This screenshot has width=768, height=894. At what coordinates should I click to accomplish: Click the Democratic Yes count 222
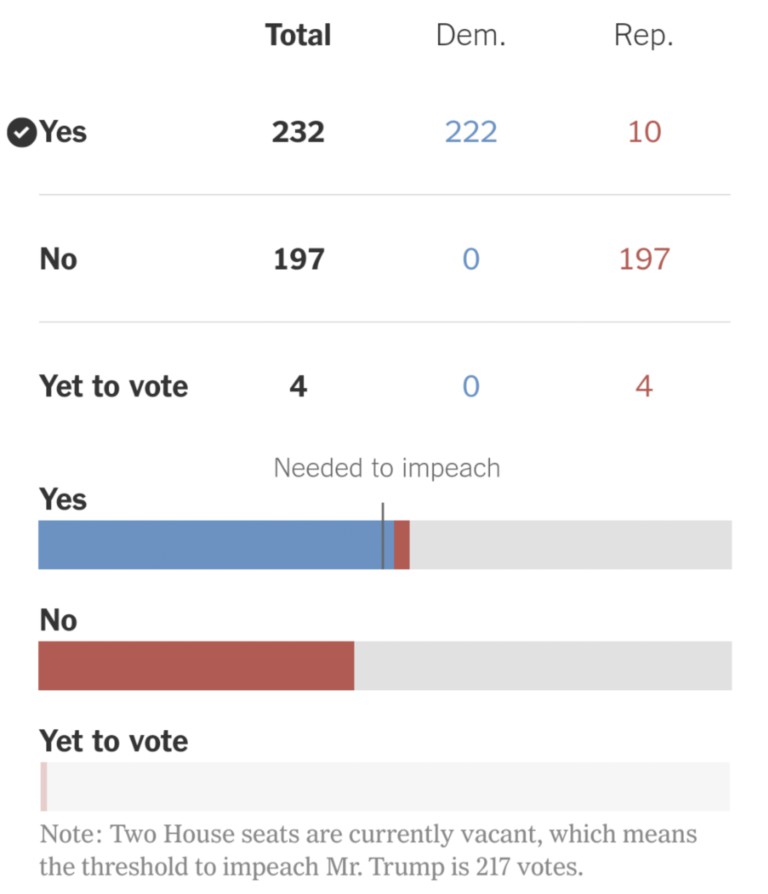(x=471, y=132)
